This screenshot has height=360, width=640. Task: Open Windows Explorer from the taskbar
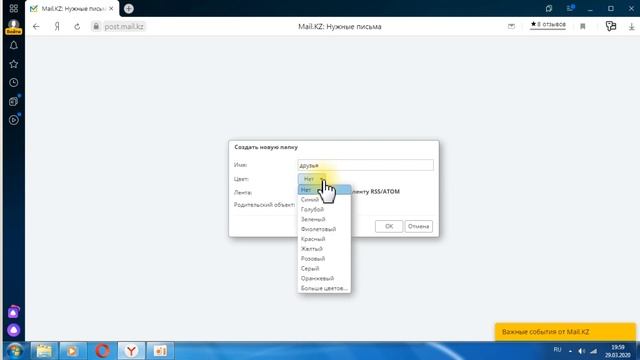(x=44, y=351)
